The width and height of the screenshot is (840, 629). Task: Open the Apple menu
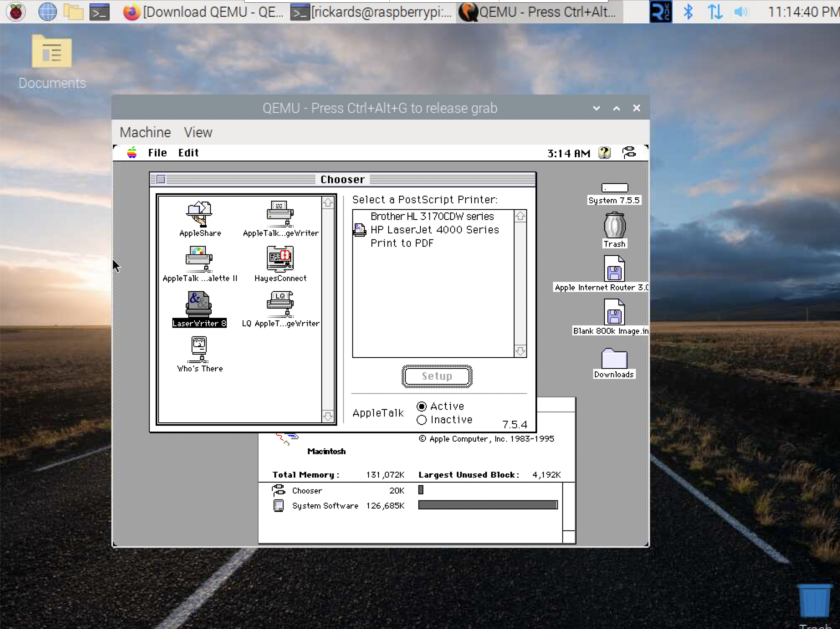131,153
